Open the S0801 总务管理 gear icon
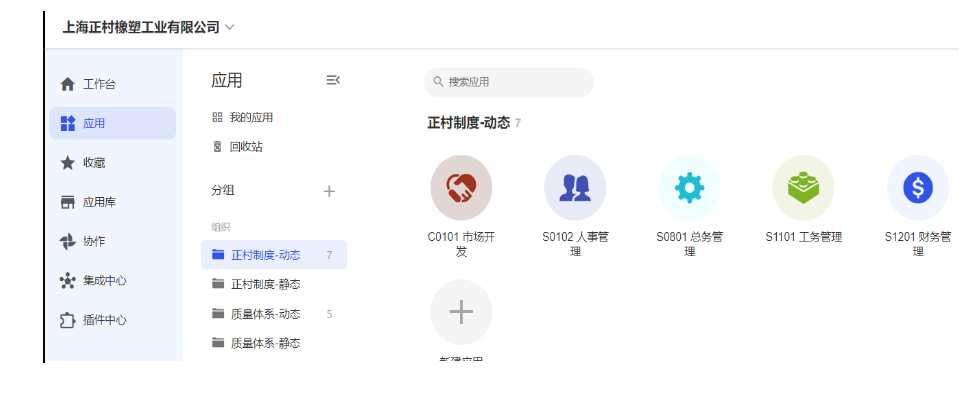The image size is (959, 400). [x=689, y=187]
